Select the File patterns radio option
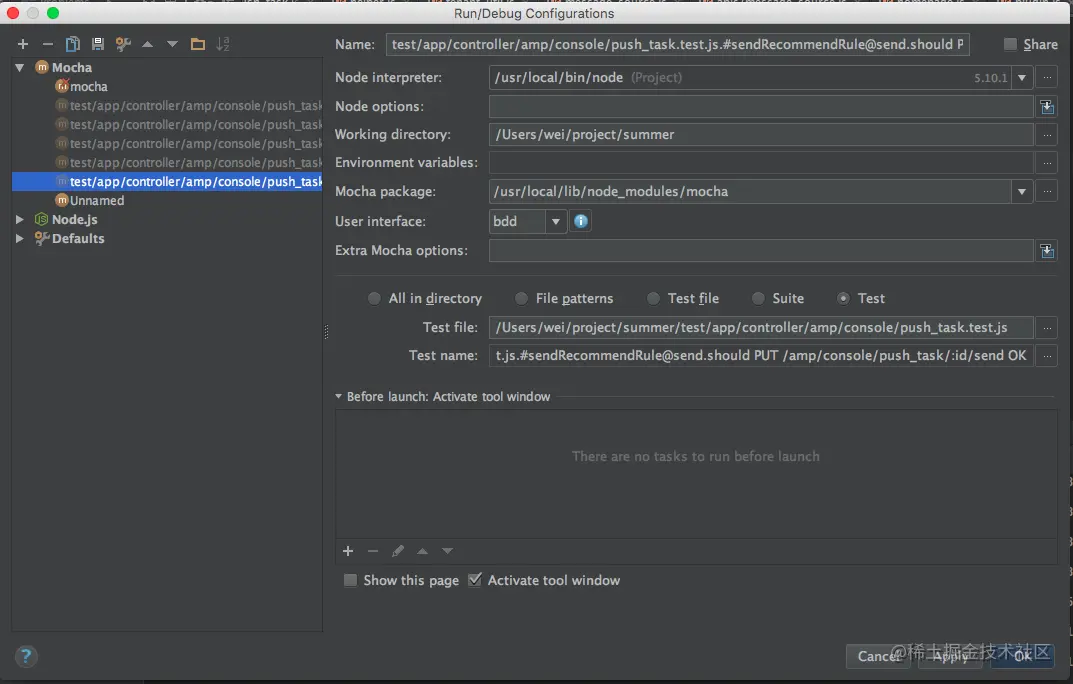The image size is (1073, 684). (x=521, y=298)
